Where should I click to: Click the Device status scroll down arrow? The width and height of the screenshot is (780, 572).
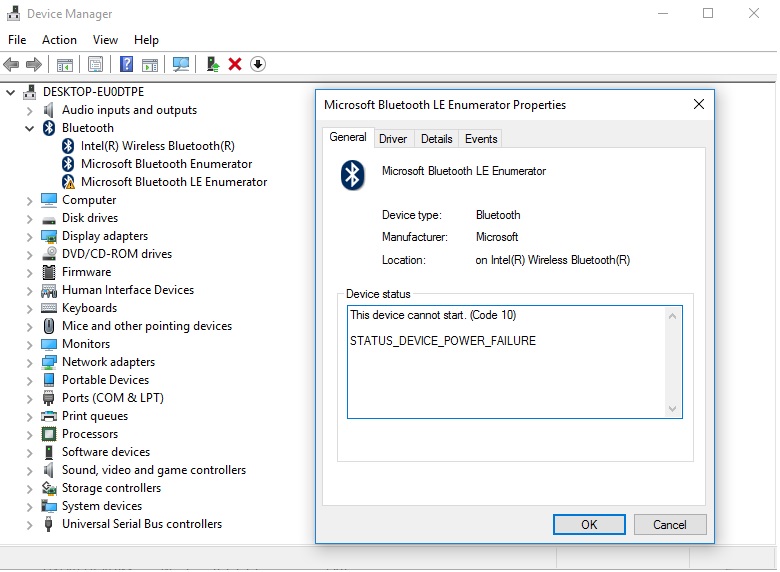coord(673,409)
